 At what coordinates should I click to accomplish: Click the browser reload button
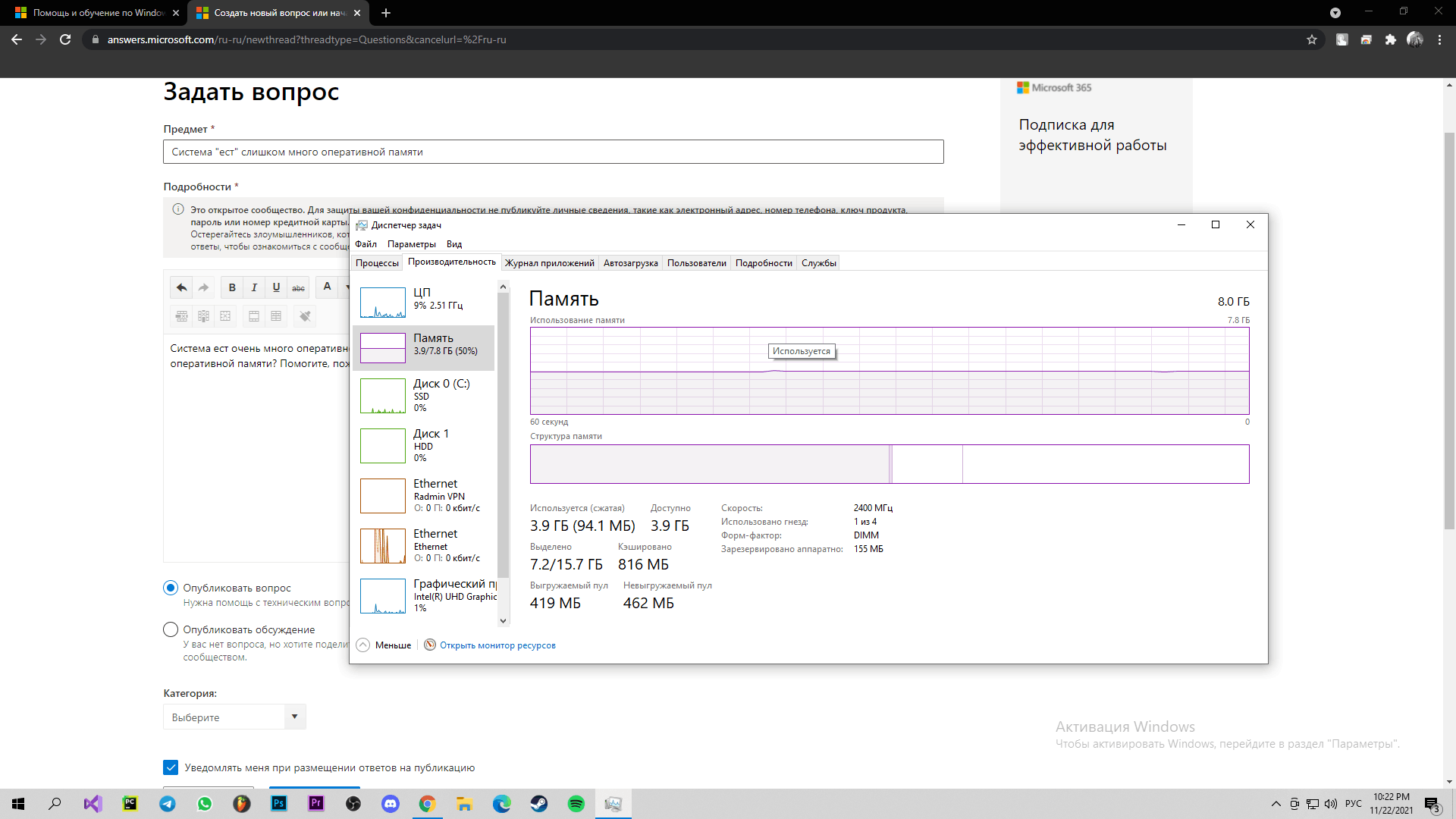65,39
